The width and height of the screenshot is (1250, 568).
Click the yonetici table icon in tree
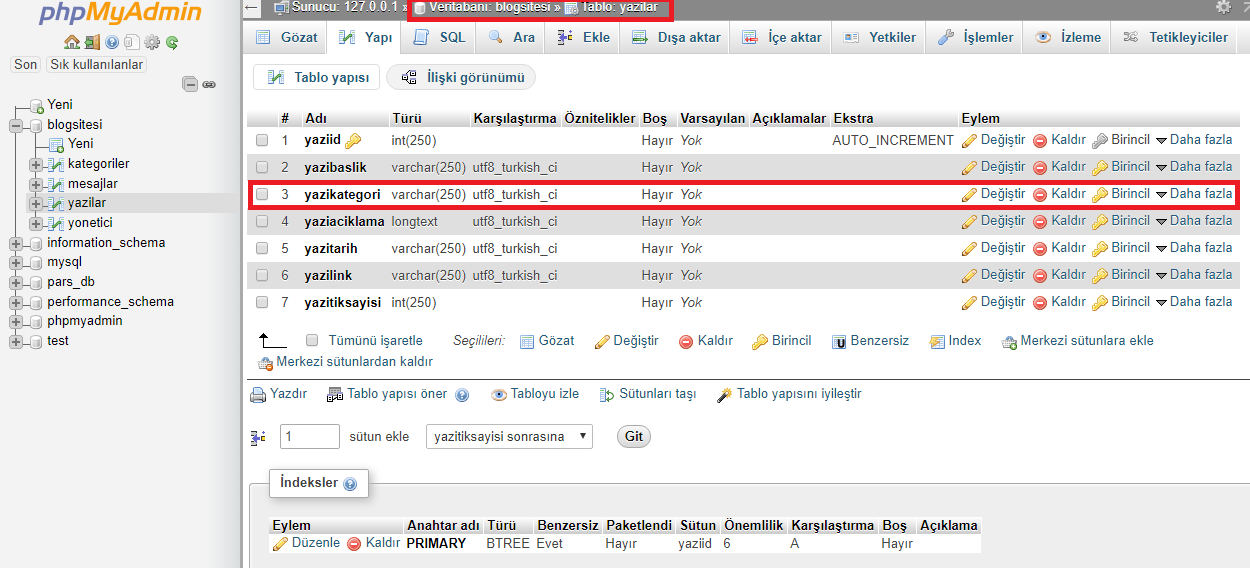pyautogui.click(x=57, y=223)
